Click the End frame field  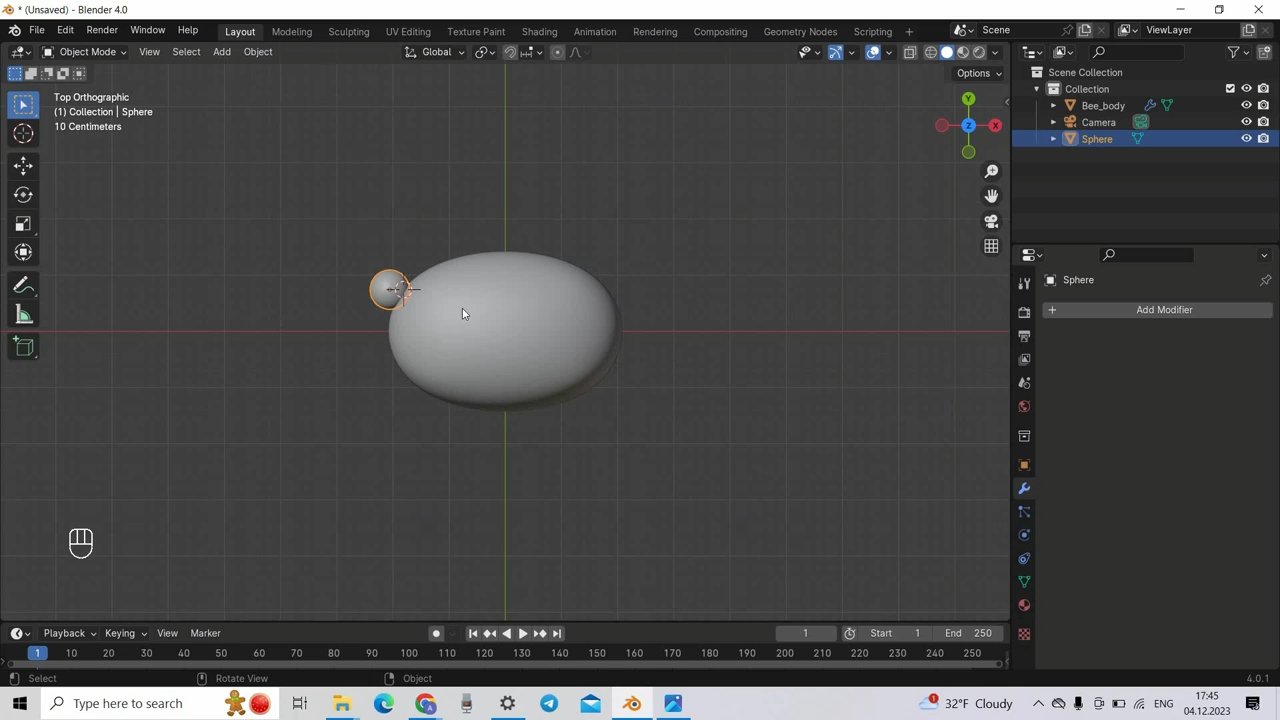(968, 633)
